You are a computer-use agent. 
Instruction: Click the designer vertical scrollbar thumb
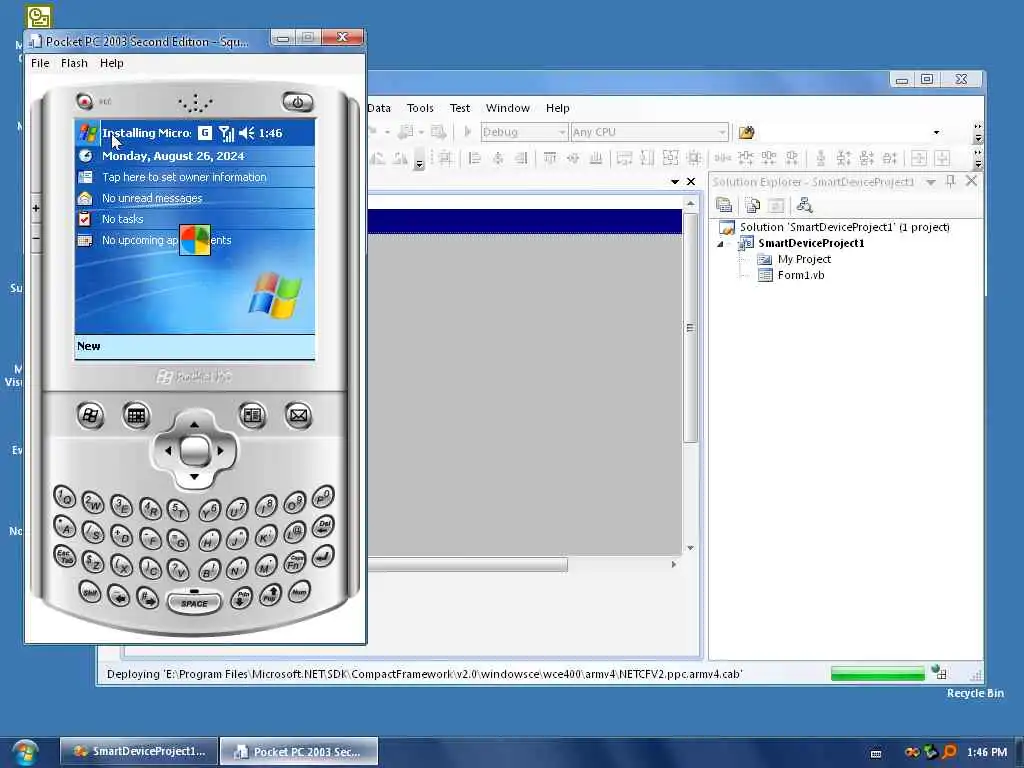pos(690,328)
